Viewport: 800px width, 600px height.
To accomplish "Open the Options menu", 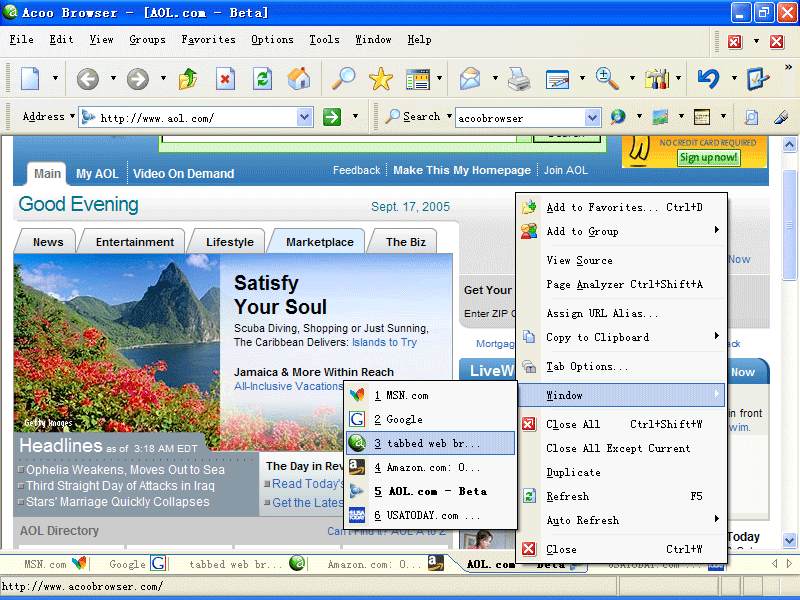I will (272, 40).
